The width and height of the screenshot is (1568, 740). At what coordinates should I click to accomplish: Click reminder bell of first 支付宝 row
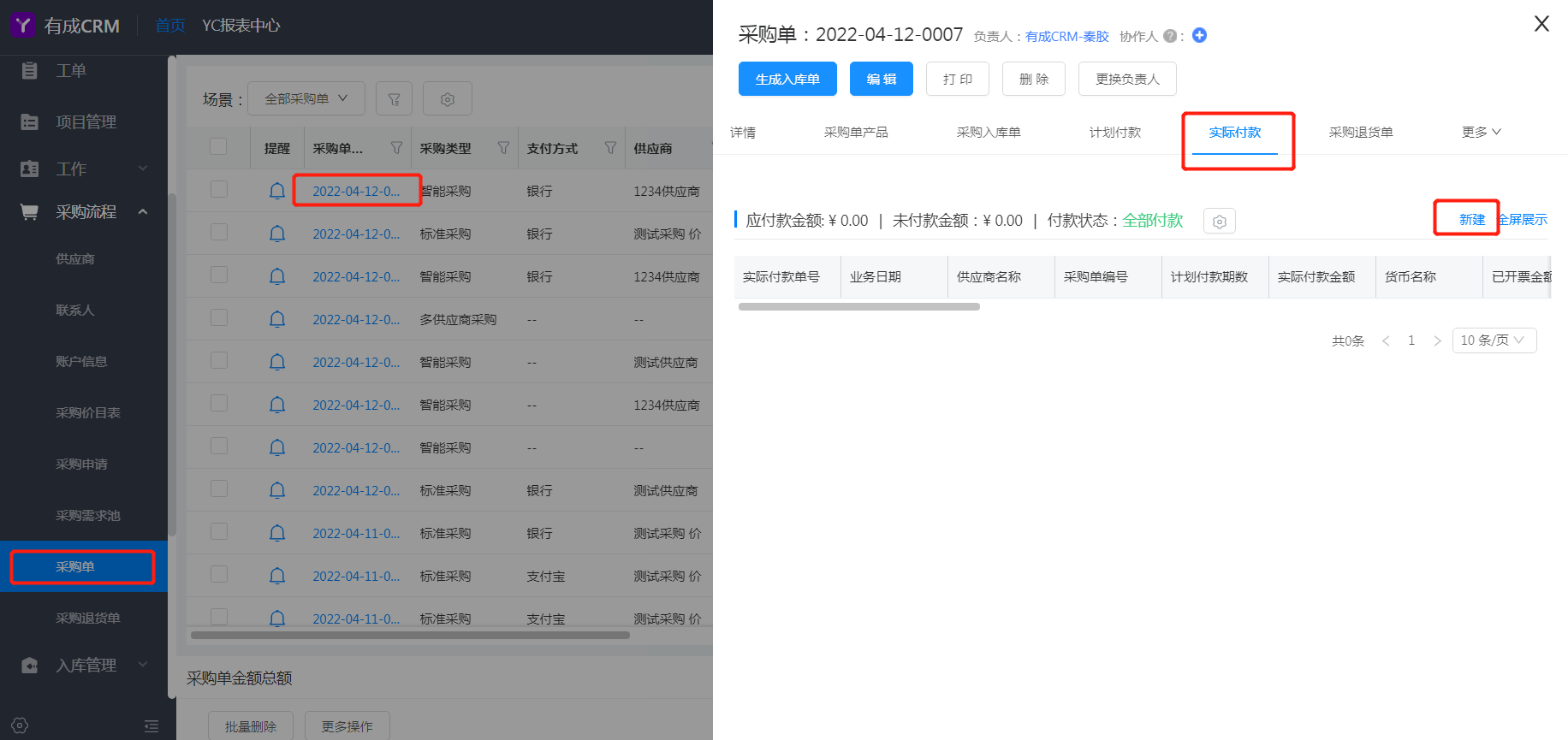[277, 576]
